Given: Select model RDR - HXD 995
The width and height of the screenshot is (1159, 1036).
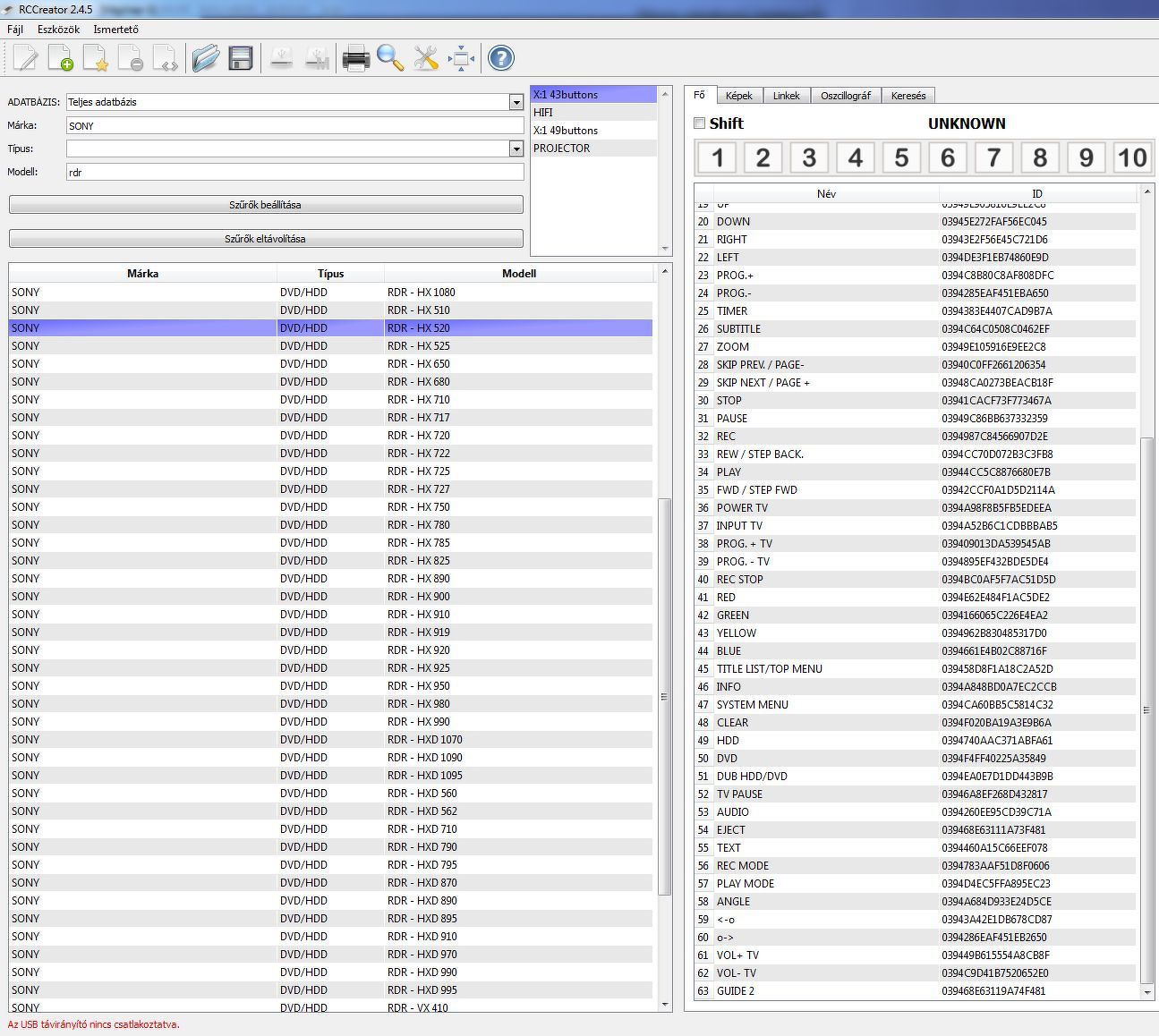Looking at the screenshot, I should [x=331, y=990].
